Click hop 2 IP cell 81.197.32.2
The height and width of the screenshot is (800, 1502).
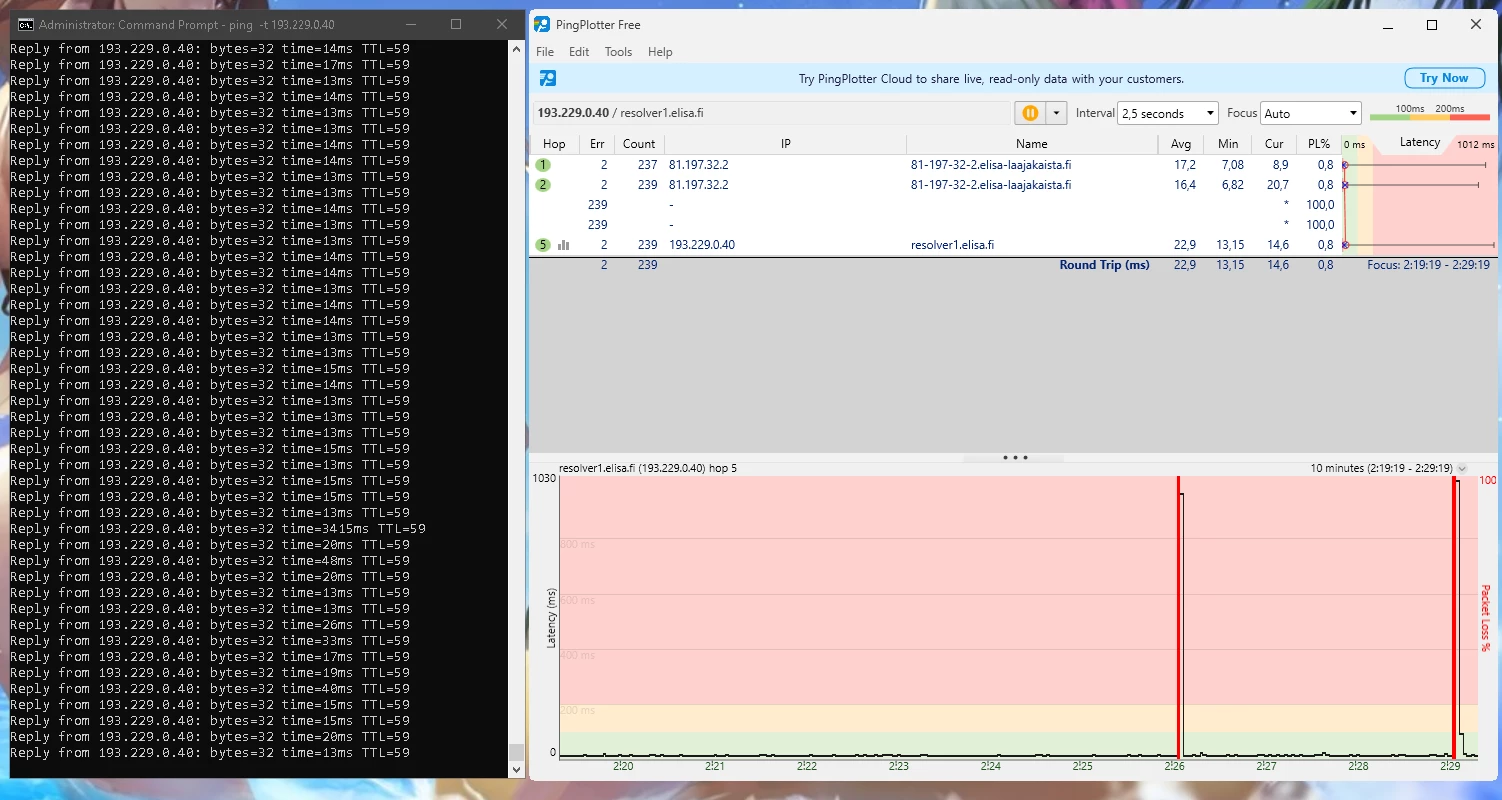click(699, 185)
